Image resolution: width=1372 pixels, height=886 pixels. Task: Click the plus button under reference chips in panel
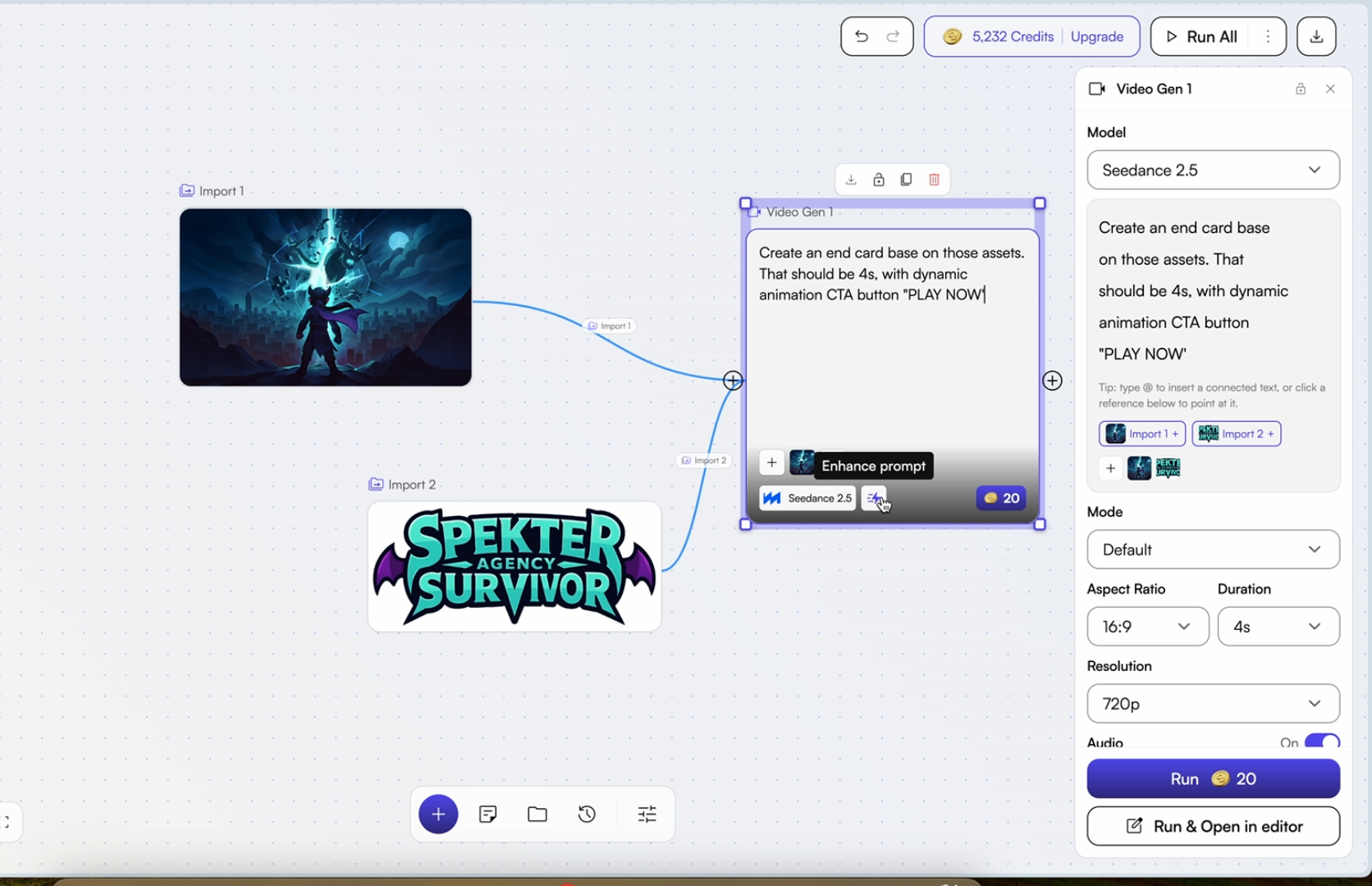coord(1110,468)
